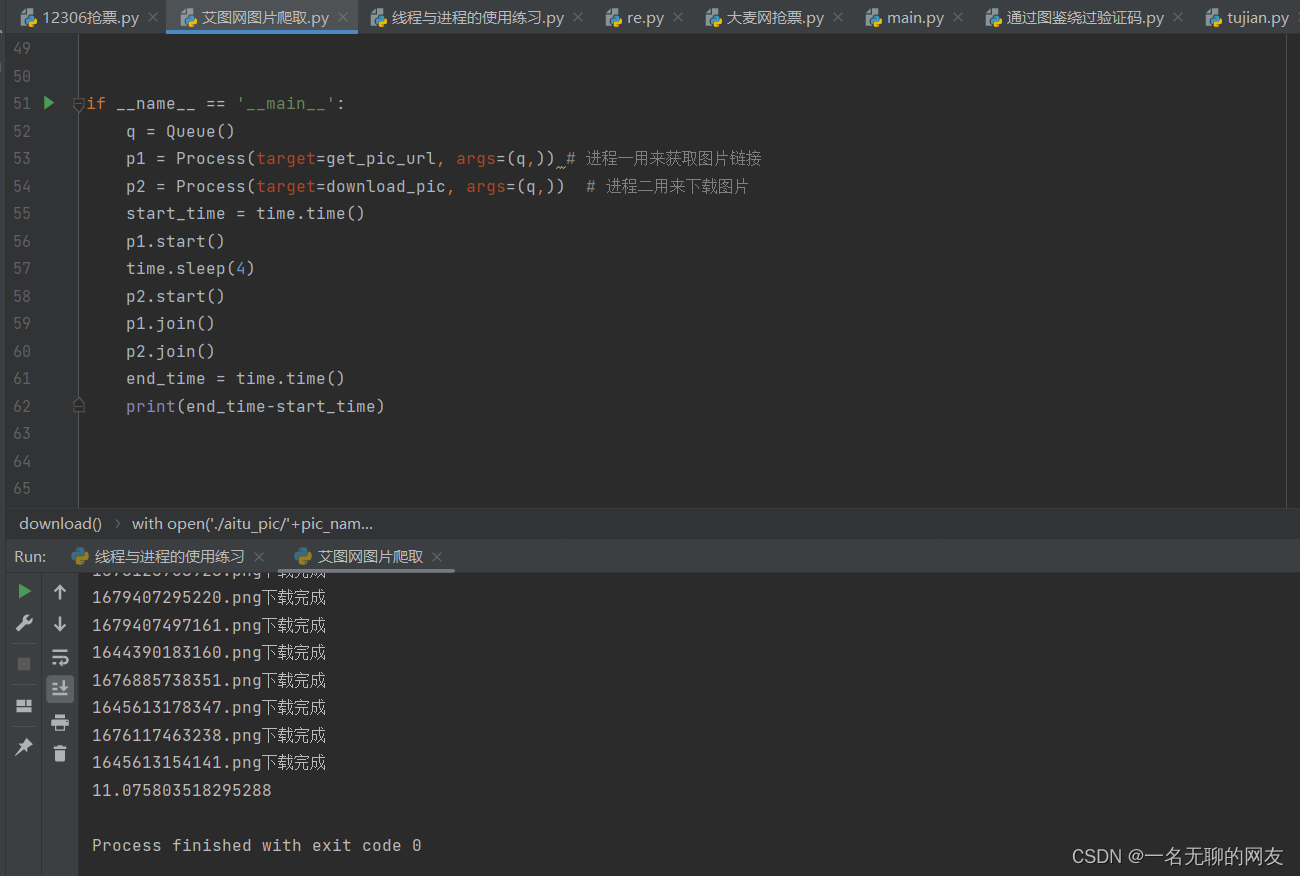Click line number 53 in the gutter
Screen dimensions: 1300x876
pos(22,159)
